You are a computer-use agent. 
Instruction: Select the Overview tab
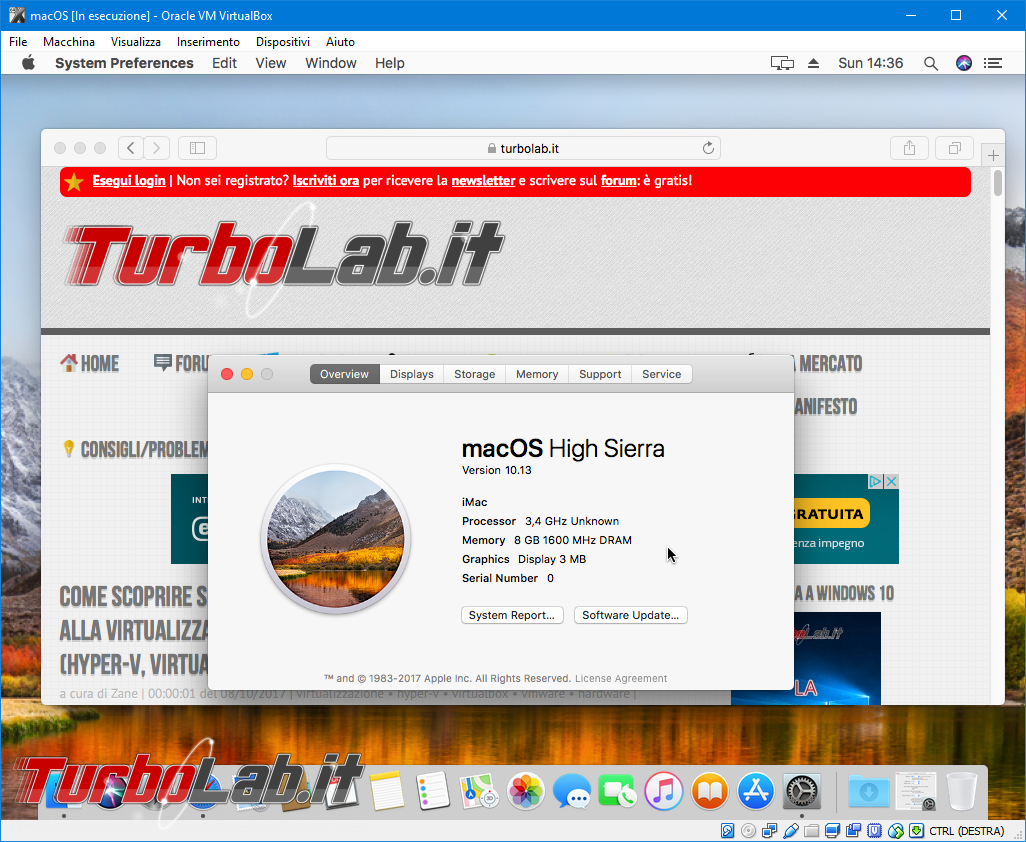click(344, 374)
